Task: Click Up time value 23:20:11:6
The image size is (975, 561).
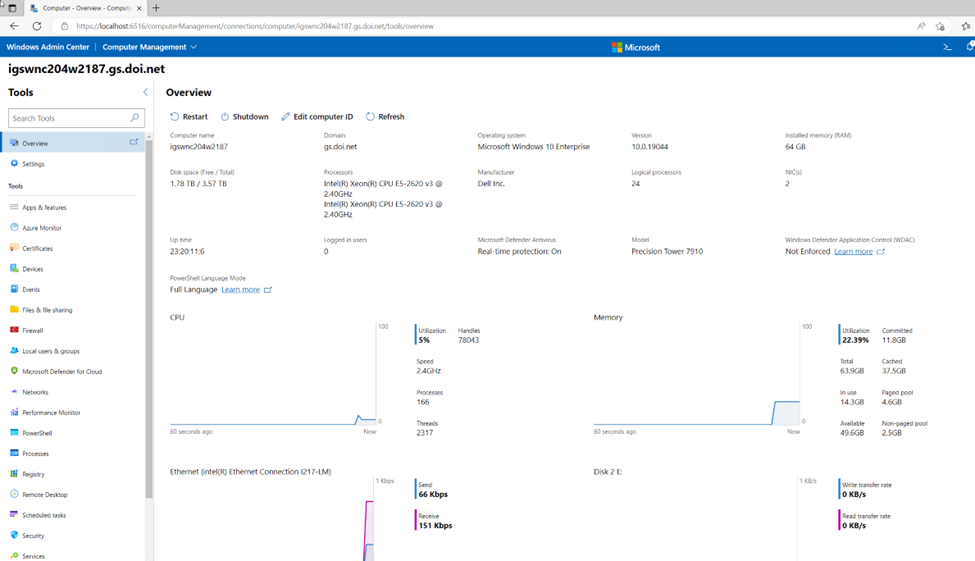Action: (x=187, y=251)
